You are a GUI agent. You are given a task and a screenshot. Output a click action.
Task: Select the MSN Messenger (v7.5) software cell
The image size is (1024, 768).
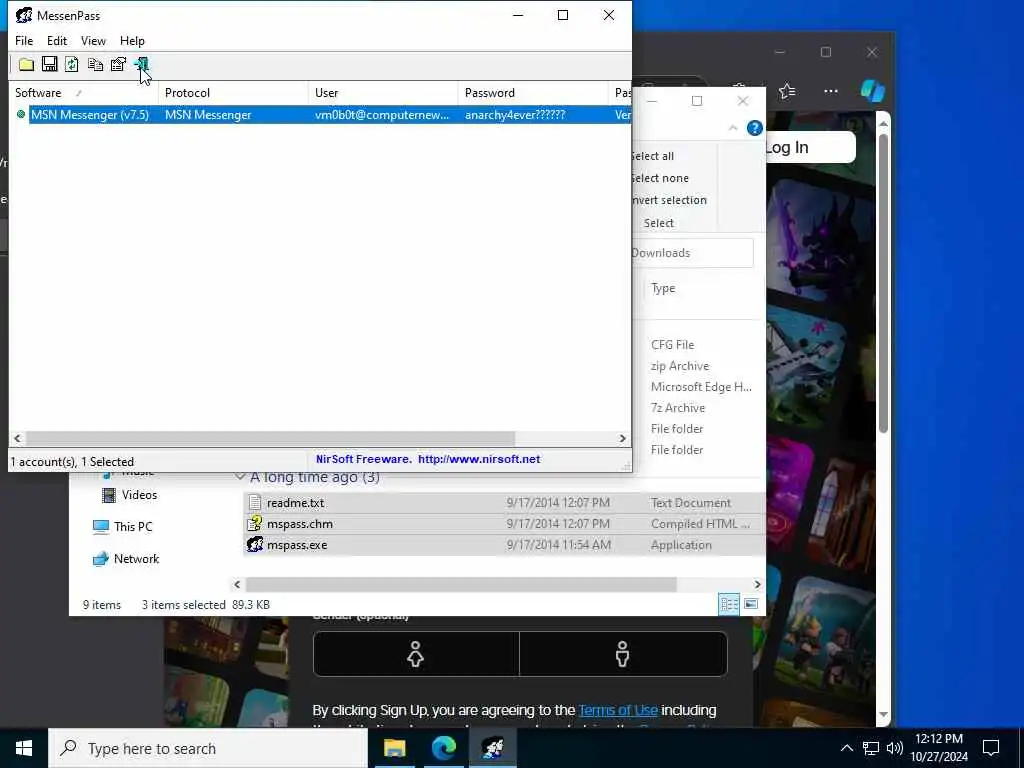[x=90, y=115]
